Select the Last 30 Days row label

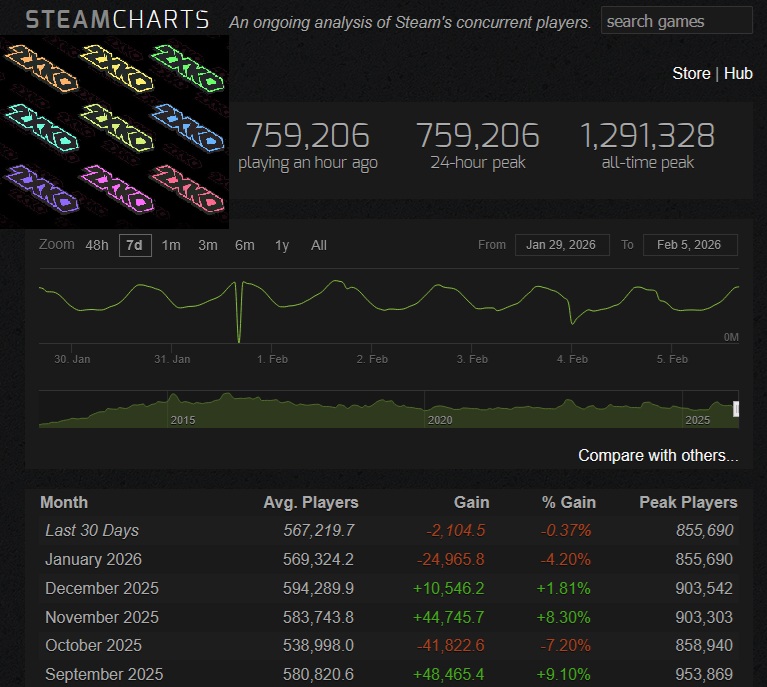tap(92, 530)
